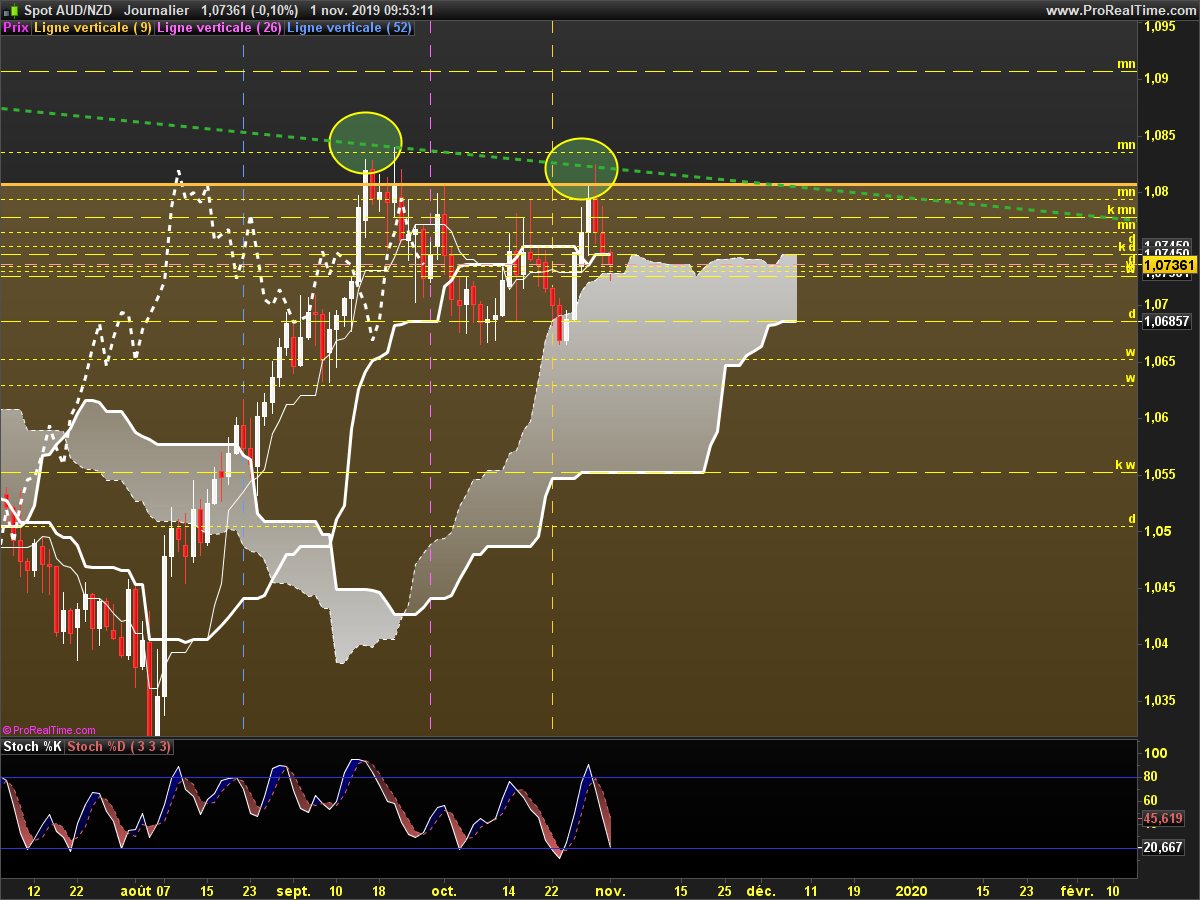Click the févr. month label on the time axis

click(x=1077, y=889)
